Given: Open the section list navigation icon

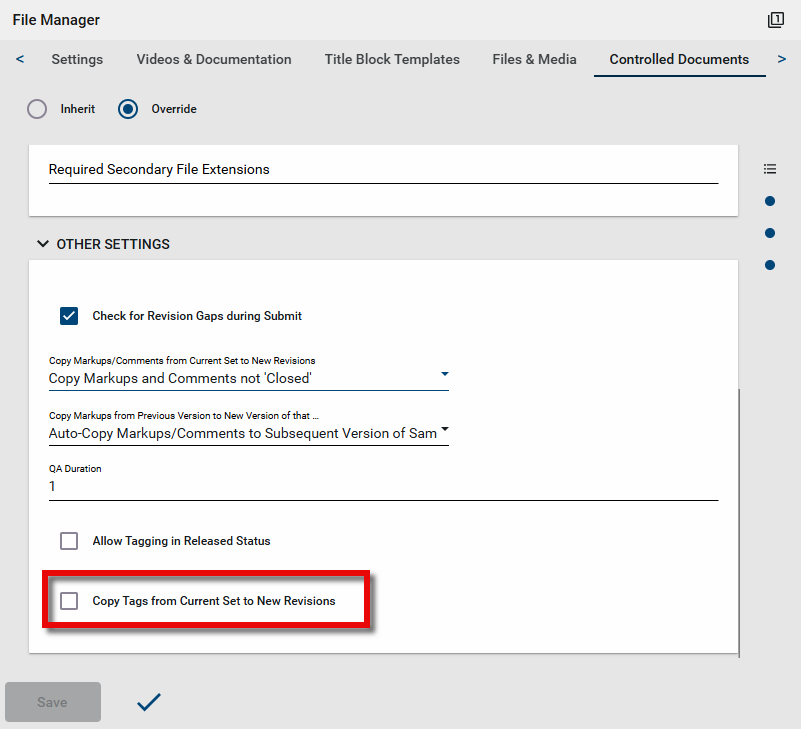Looking at the screenshot, I should tap(770, 169).
